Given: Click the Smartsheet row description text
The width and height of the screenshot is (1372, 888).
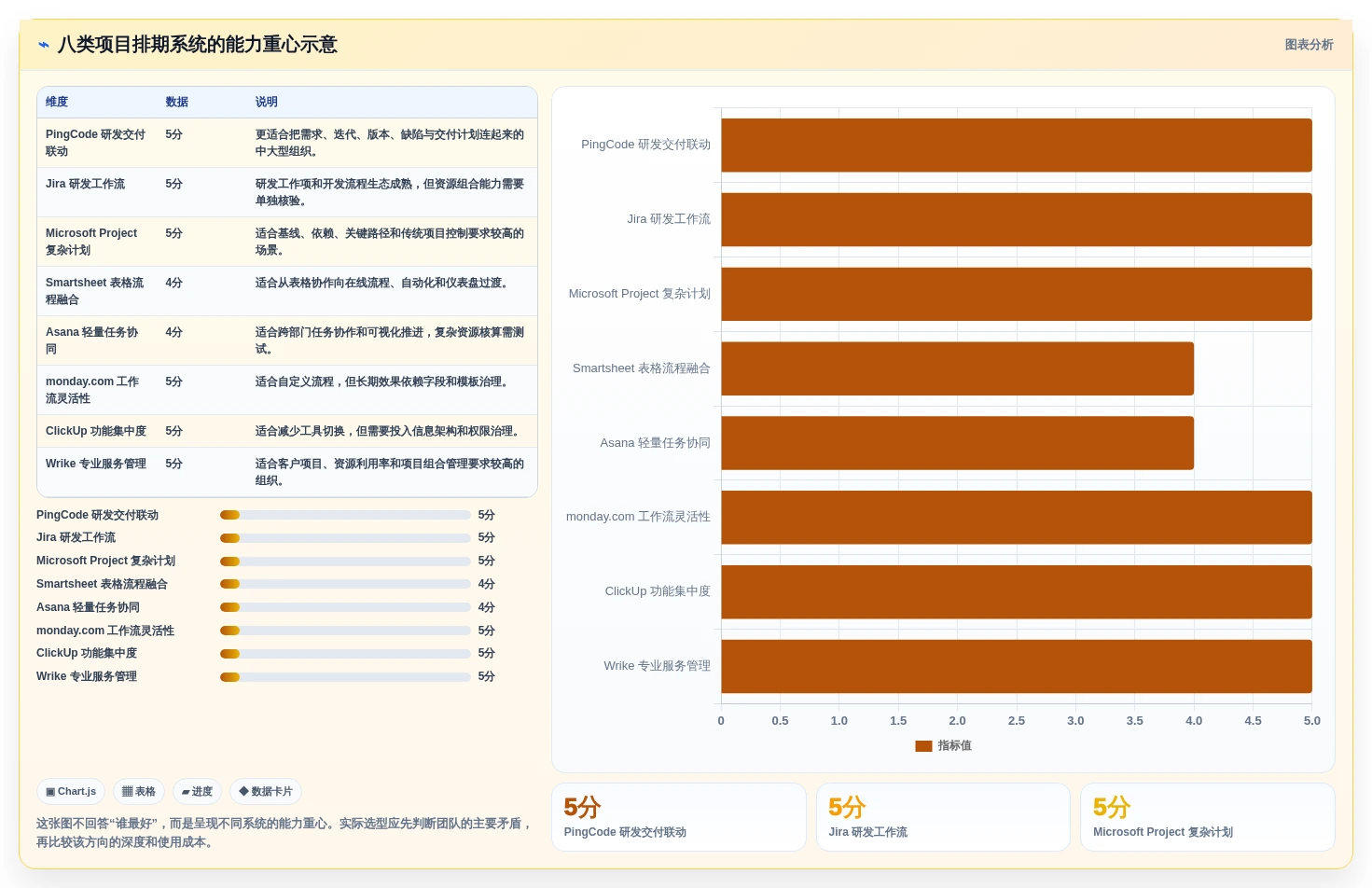Looking at the screenshot, I should [383, 283].
